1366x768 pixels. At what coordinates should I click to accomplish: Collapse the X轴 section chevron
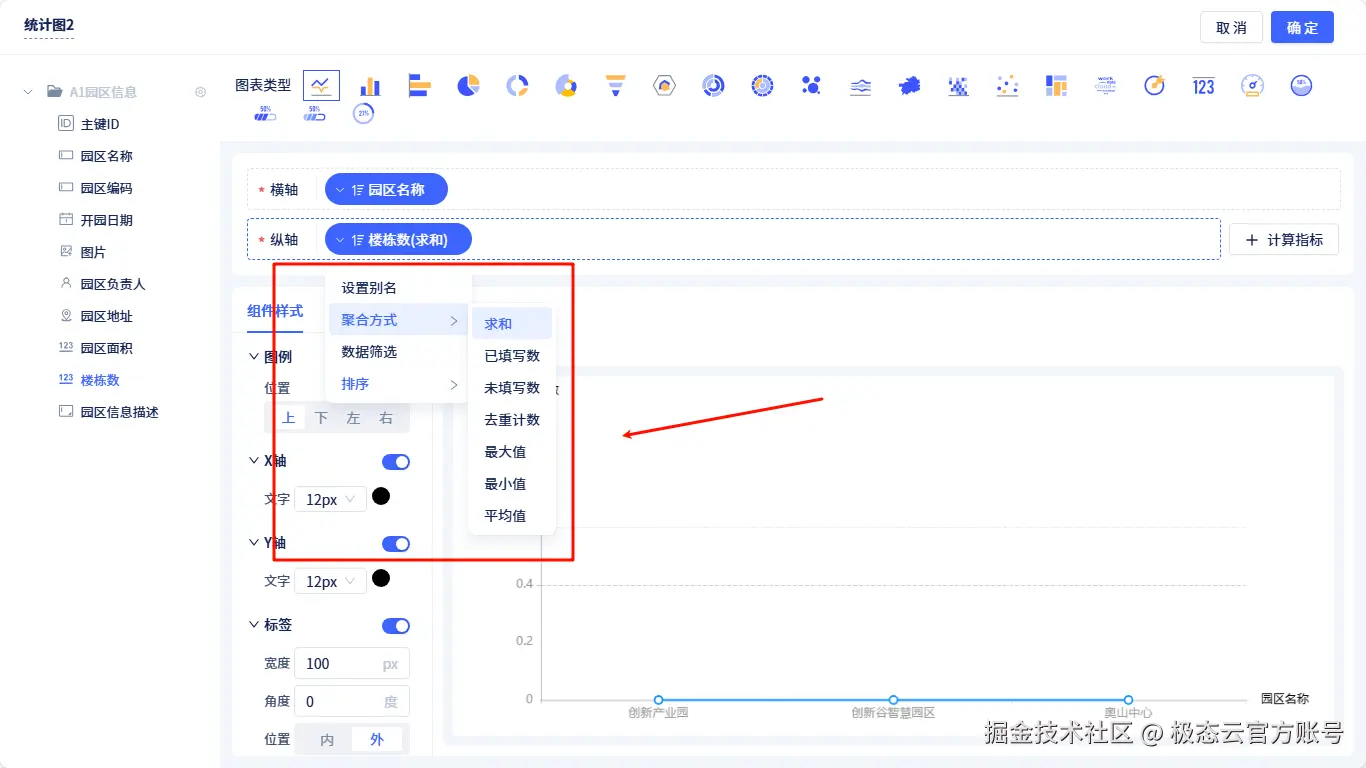(x=253, y=461)
